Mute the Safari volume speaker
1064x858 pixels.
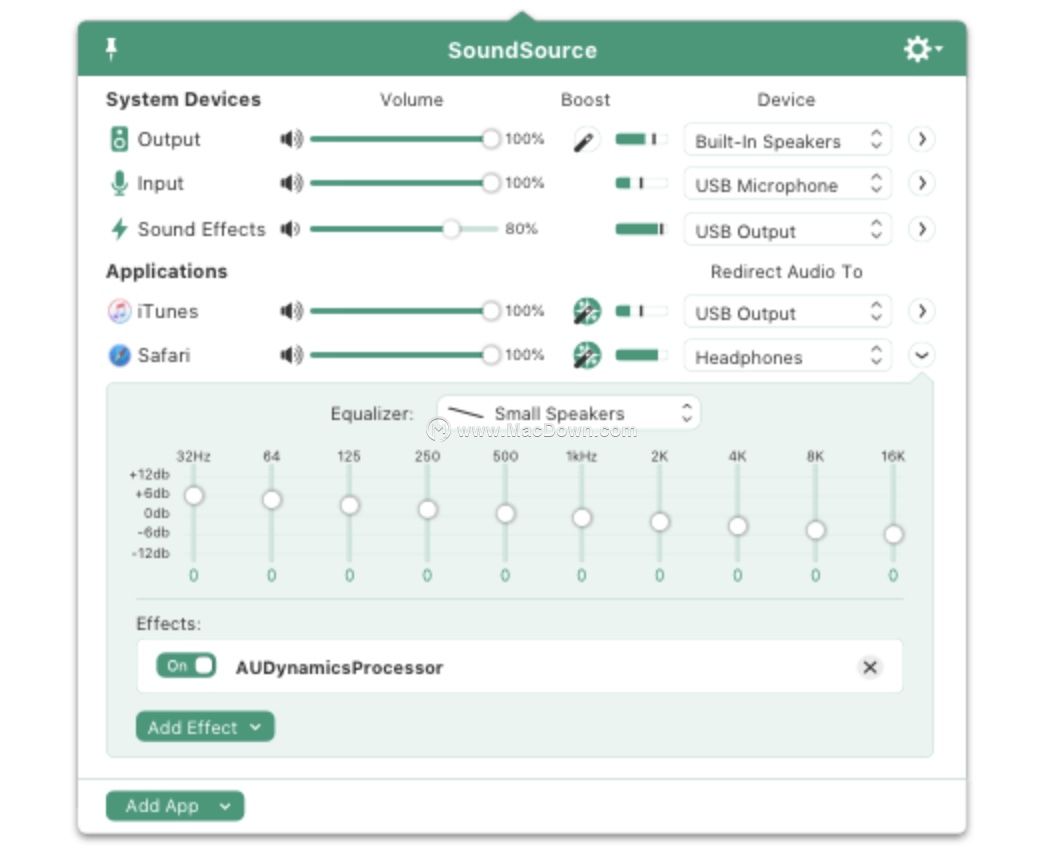(x=292, y=355)
